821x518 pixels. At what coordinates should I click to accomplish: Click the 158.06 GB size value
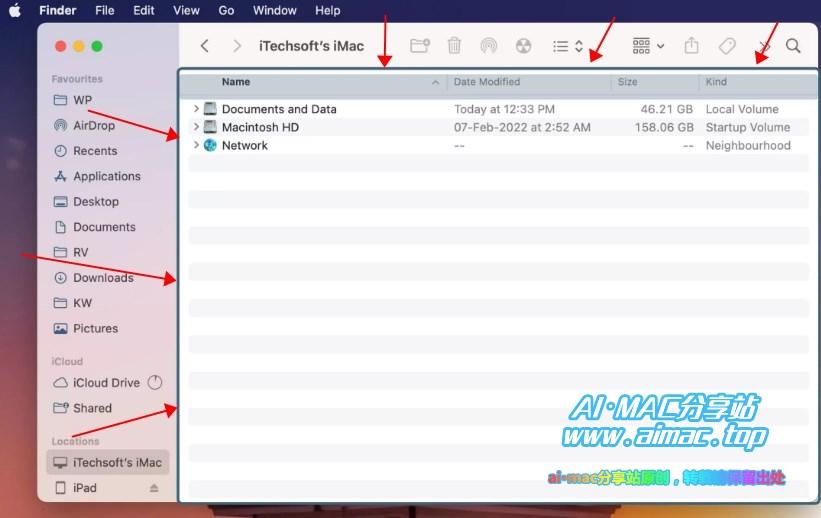(664, 127)
